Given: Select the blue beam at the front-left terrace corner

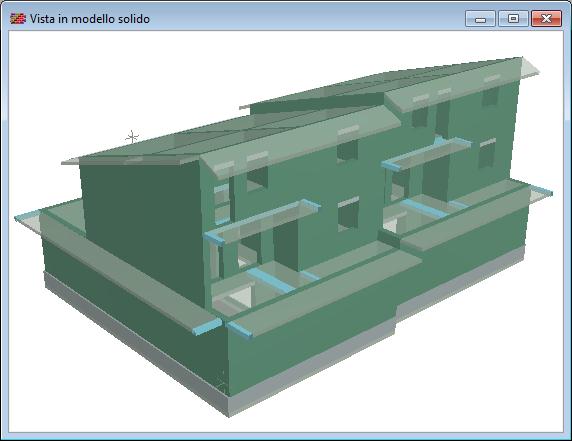Looking at the screenshot, I should coord(207,327).
